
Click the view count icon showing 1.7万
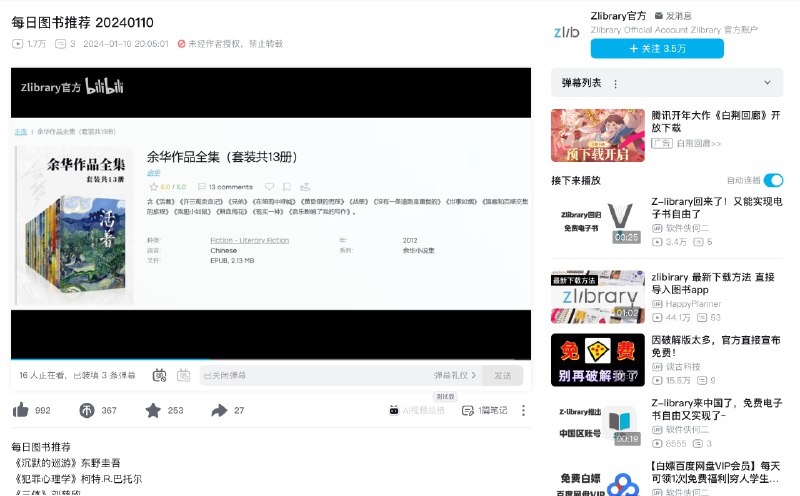(17, 44)
